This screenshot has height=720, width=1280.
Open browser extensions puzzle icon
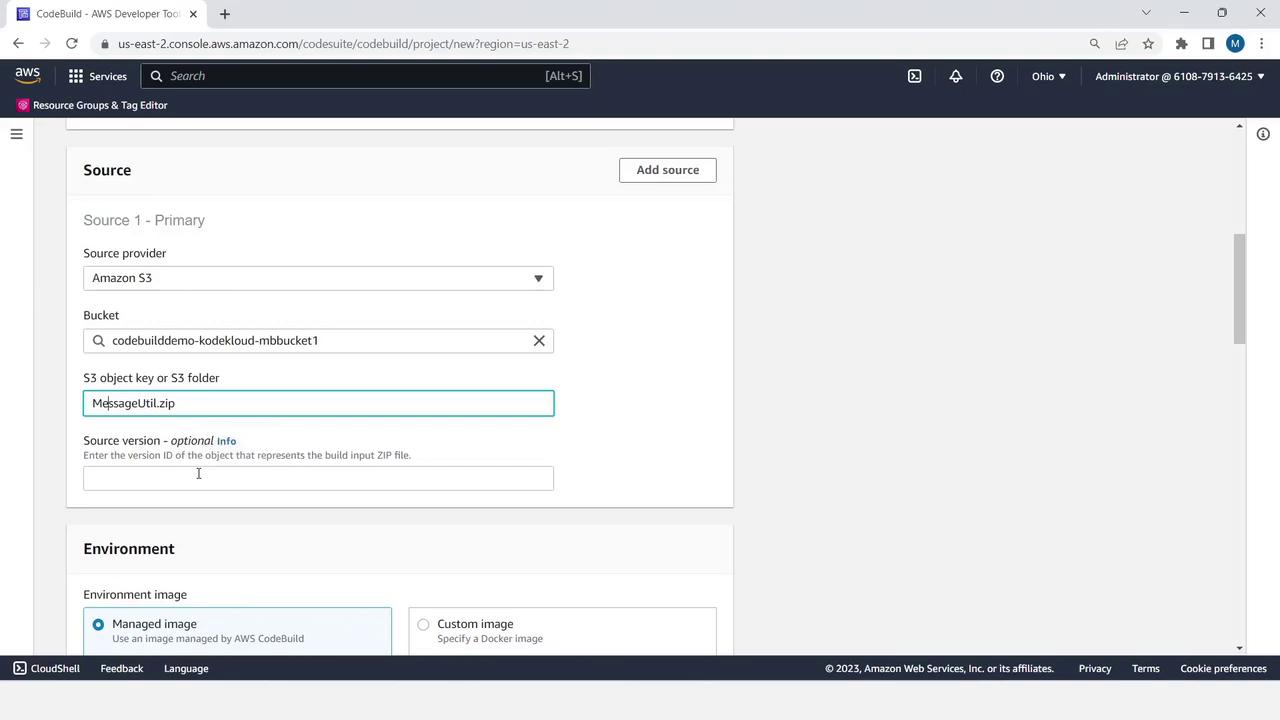pyautogui.click(x=1181, y=44)
